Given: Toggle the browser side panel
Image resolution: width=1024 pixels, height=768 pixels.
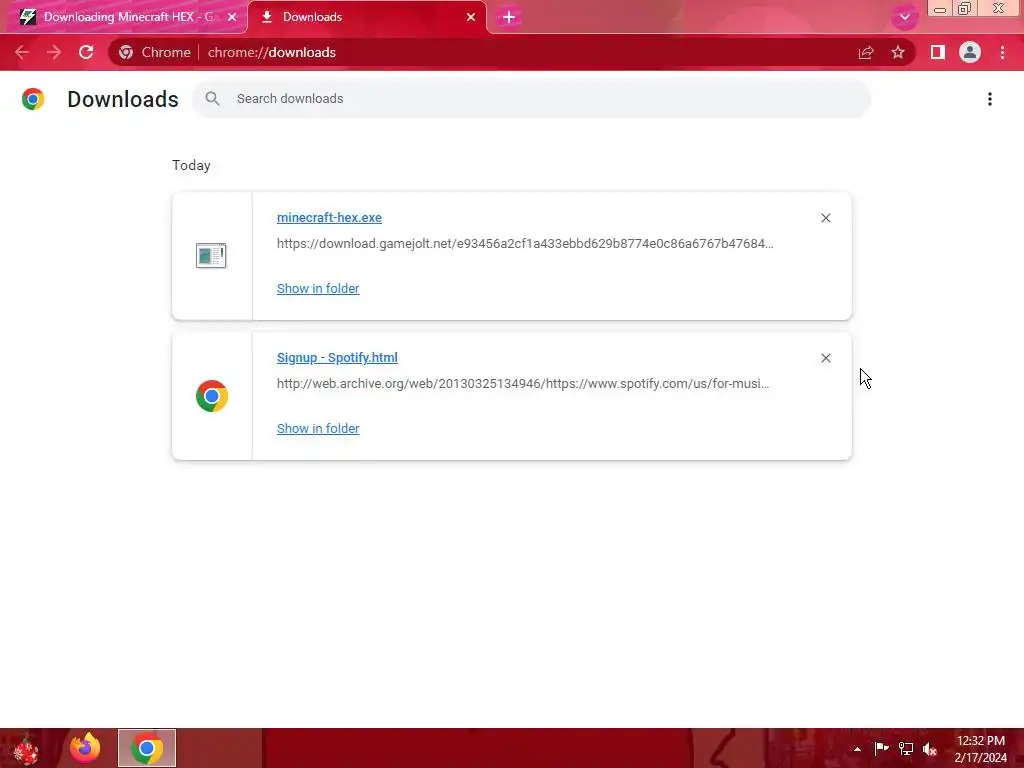Looking at the screenshot, I should pyautogui.click(x=938, y=52).
